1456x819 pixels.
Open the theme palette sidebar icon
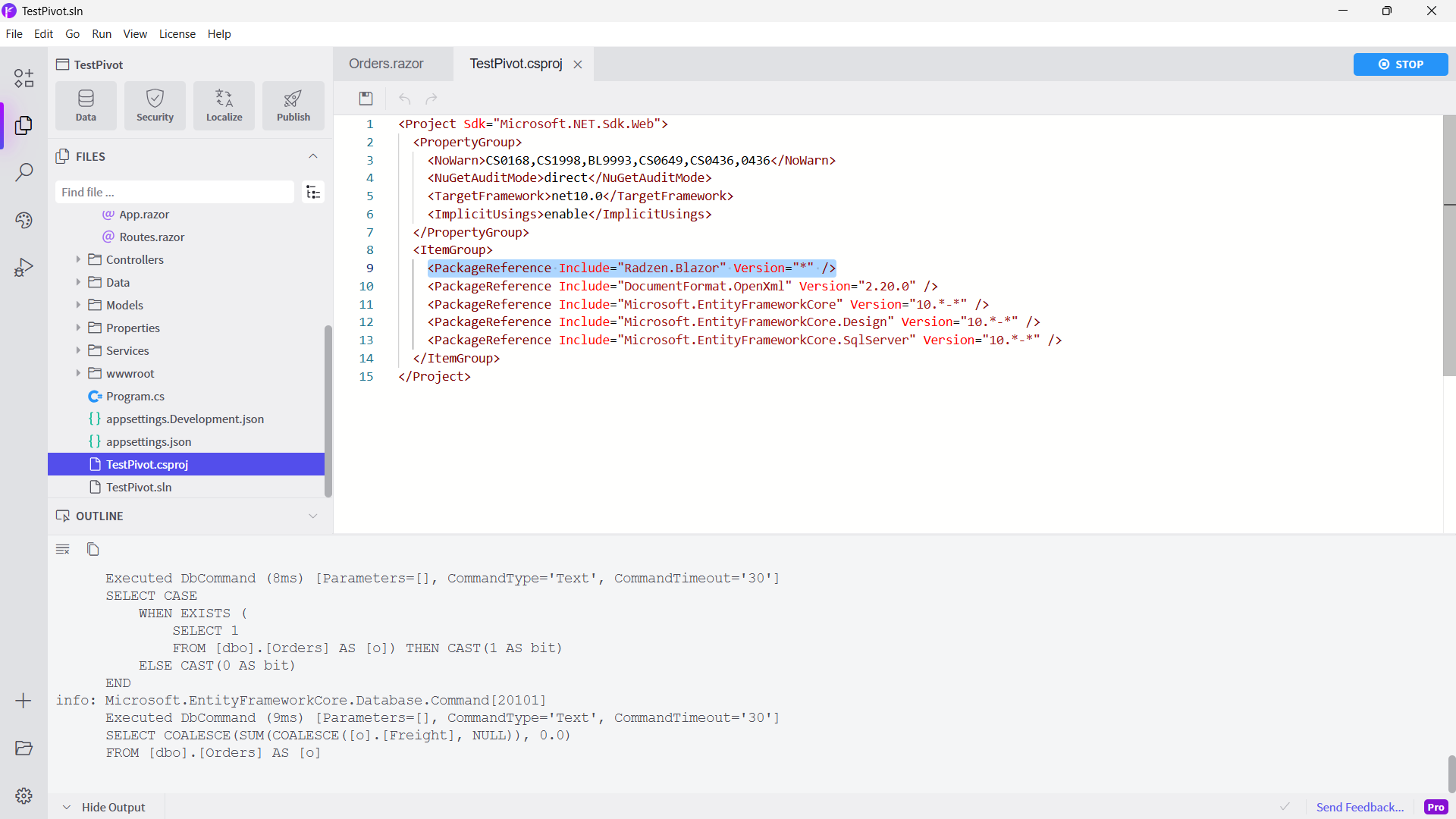tap(24, 220)
